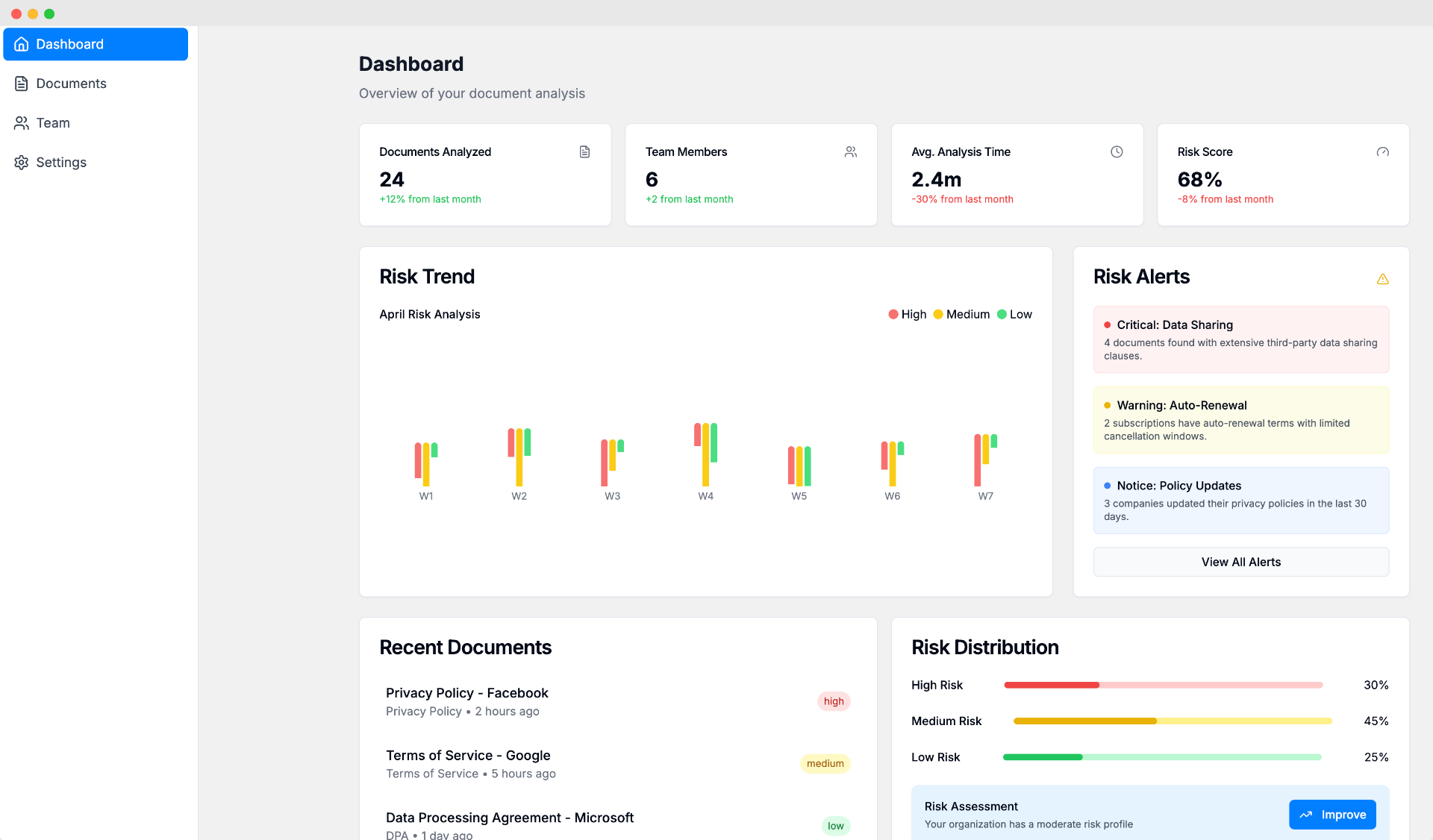Click the W5 bar group in chart
Image resolution: width=1433 pixels, height=840 pixels.
click(799, 466)
